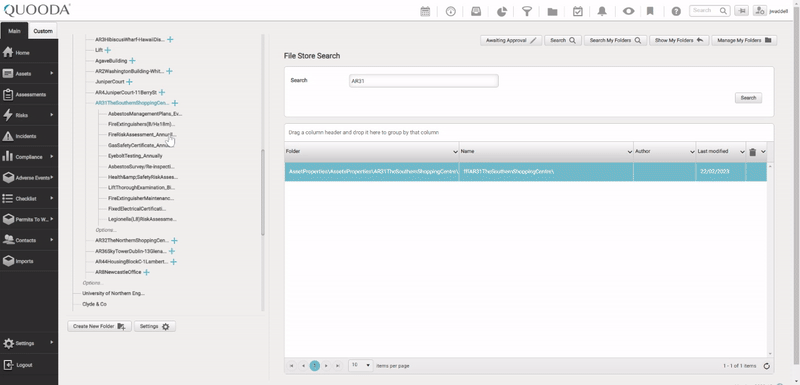The height and width of the screenshot is (385, 800).
Task: Select the EyeboltTesting_Annually tree folder
Action: pos(135,156)
